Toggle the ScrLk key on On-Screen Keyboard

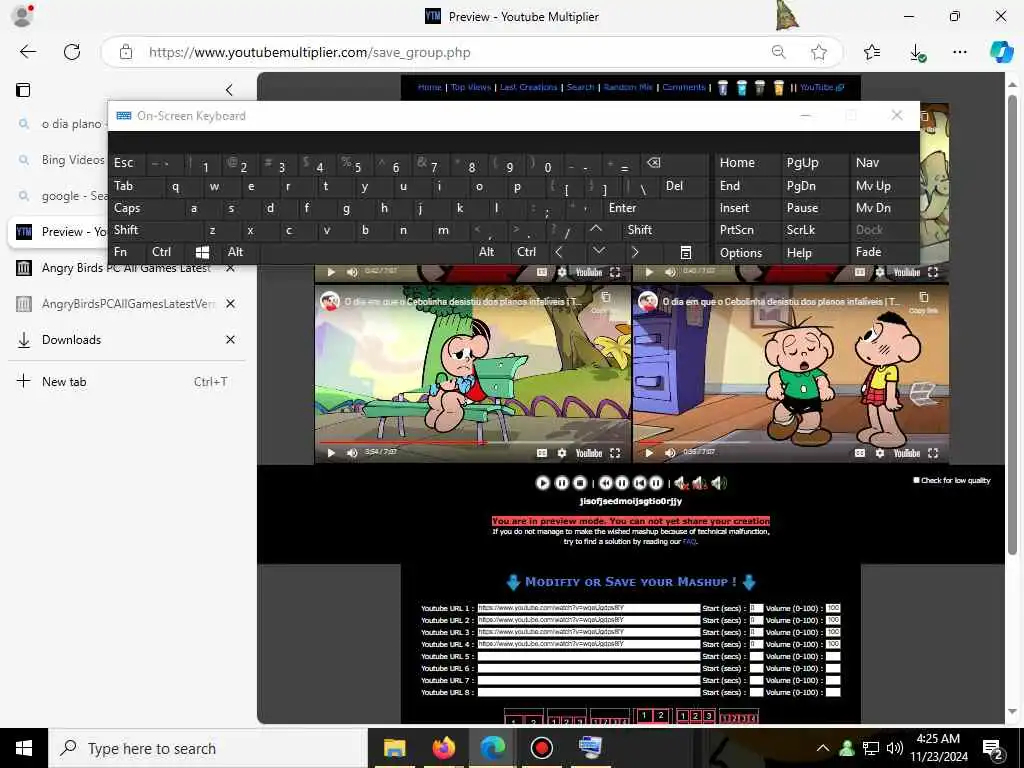click(x=801, y=230)
